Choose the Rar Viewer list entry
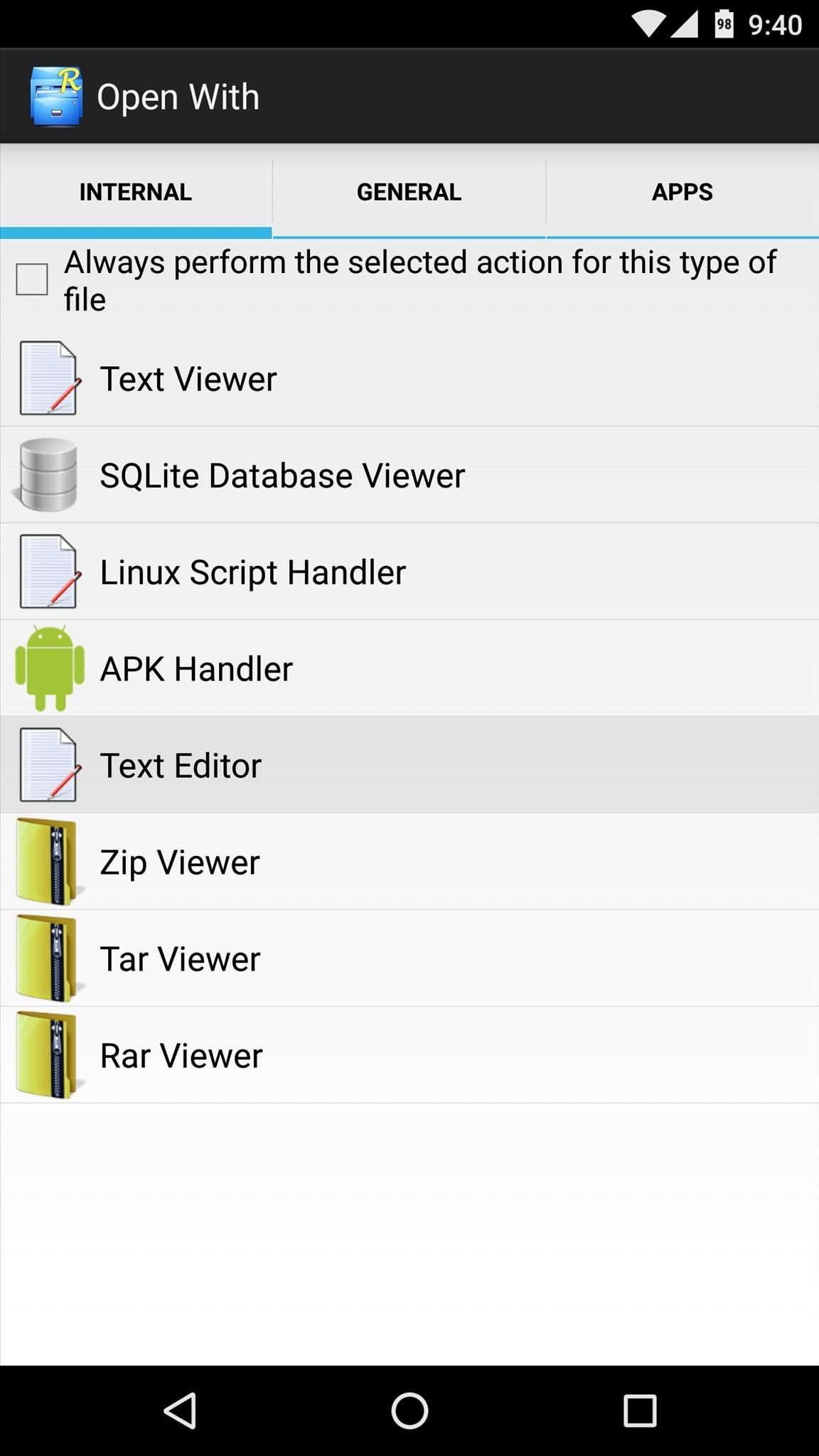Image resolution: width=819 pixels, height=1456 pixels. tap(409, 1055)
